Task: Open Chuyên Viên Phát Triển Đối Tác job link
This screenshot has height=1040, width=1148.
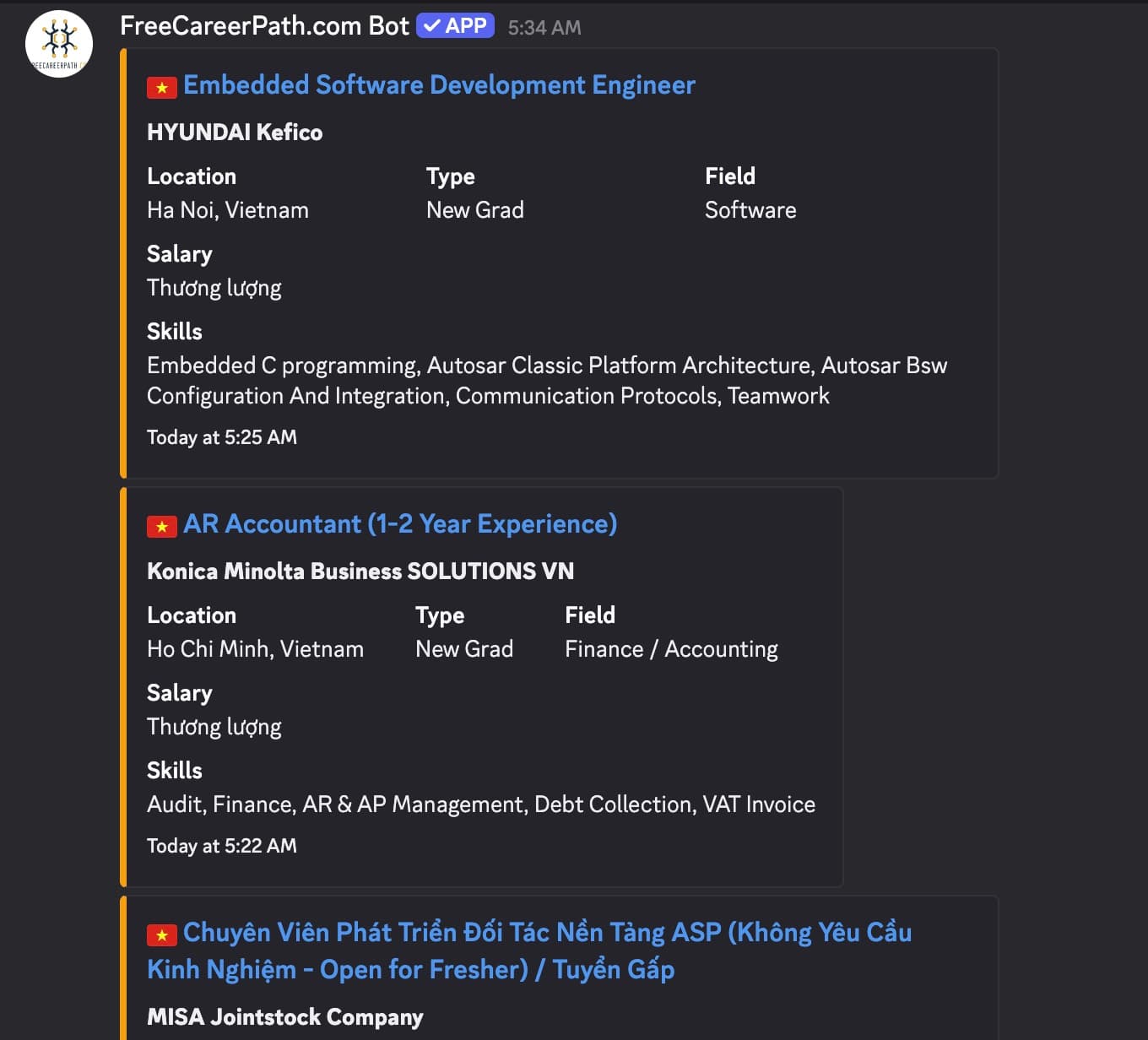Action: (x=529, y=951)
